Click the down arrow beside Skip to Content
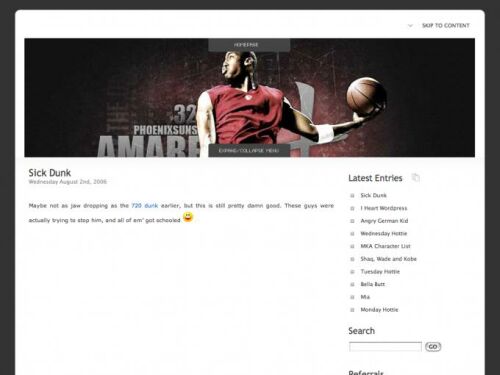 click(410, 26)
